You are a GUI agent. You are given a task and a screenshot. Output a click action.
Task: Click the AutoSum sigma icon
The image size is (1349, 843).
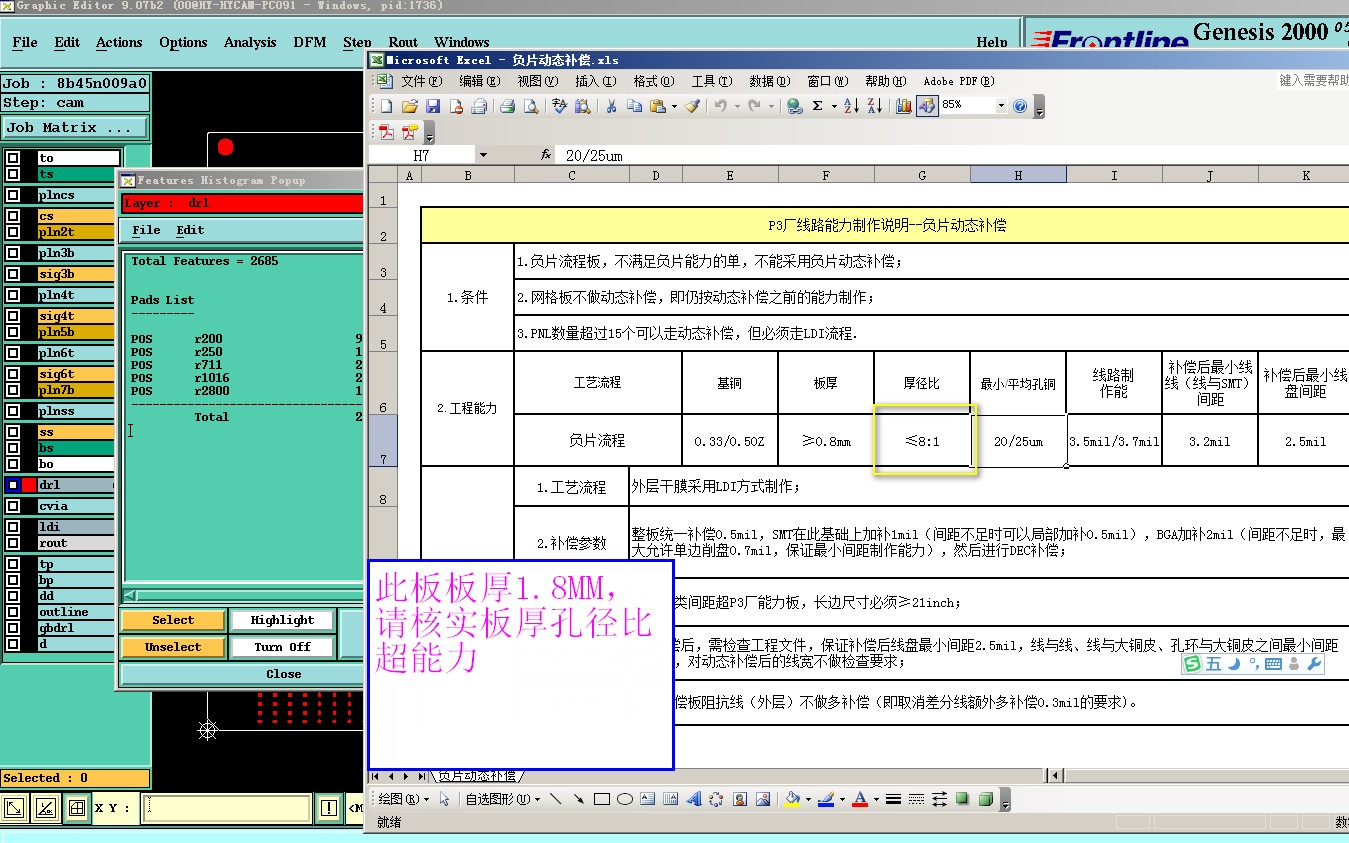[817, 106]
